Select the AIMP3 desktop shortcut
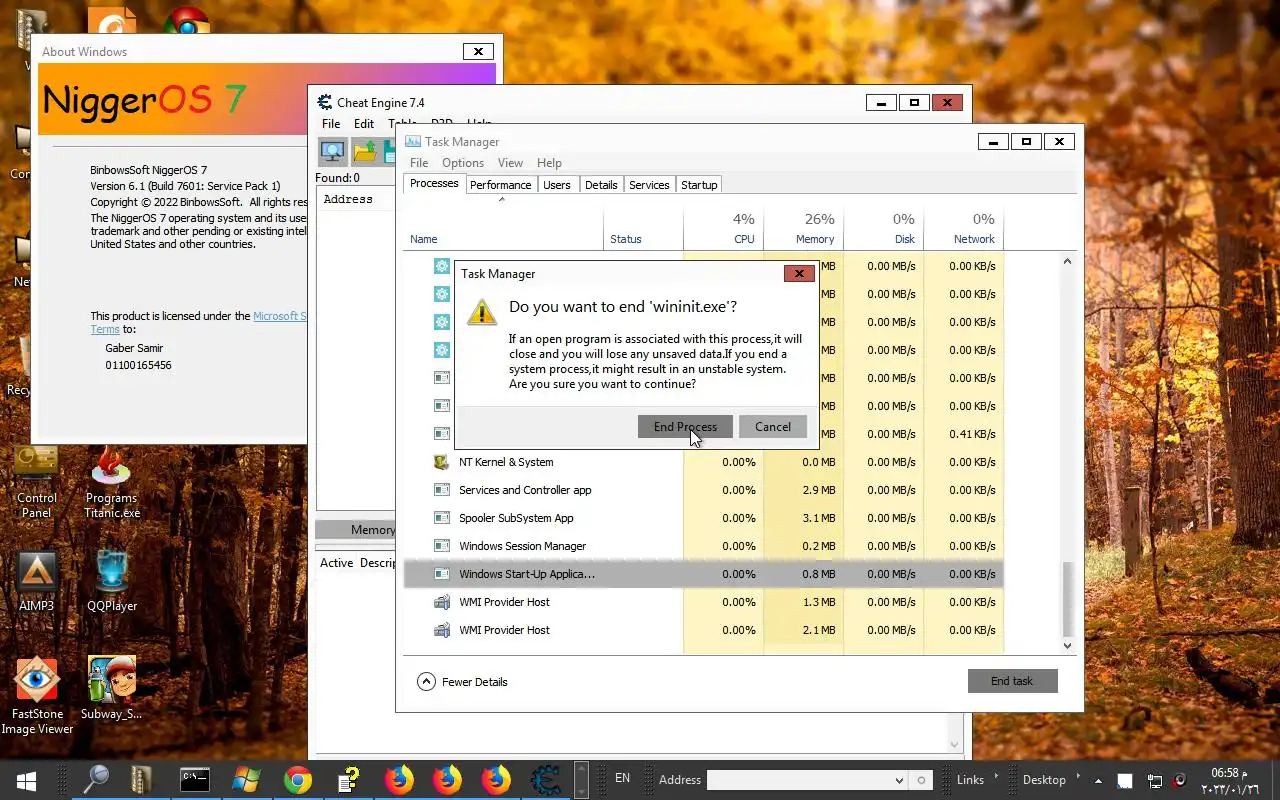Viewport: 1280px width, 800px height. click(37, 581)
